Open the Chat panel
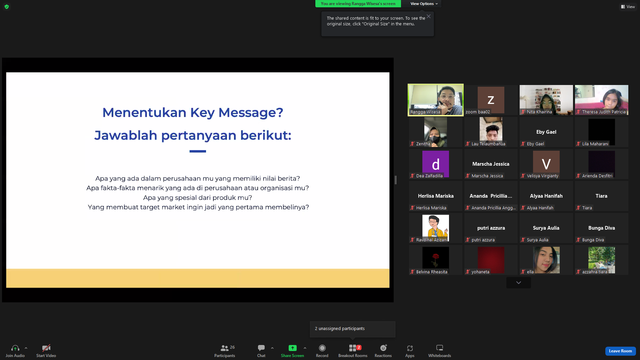This screenshot has width=640, height=360. coord(261,350)
